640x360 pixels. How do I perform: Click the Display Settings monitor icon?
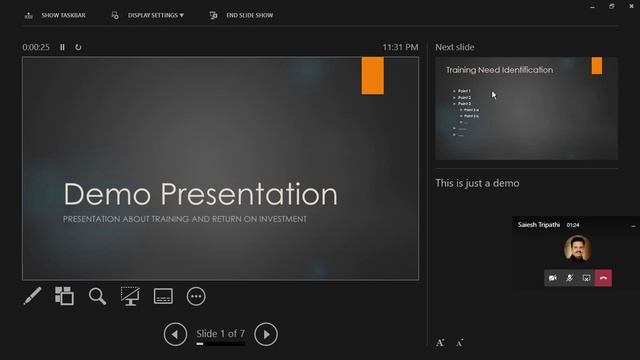pos(115,16)
